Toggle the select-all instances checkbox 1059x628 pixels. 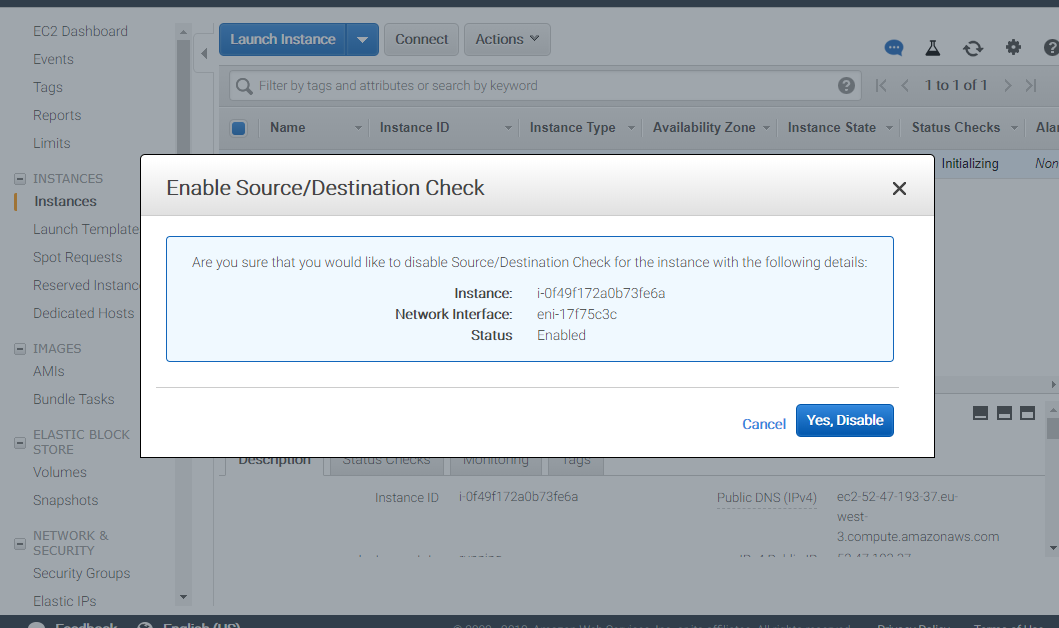pos(236,127)
